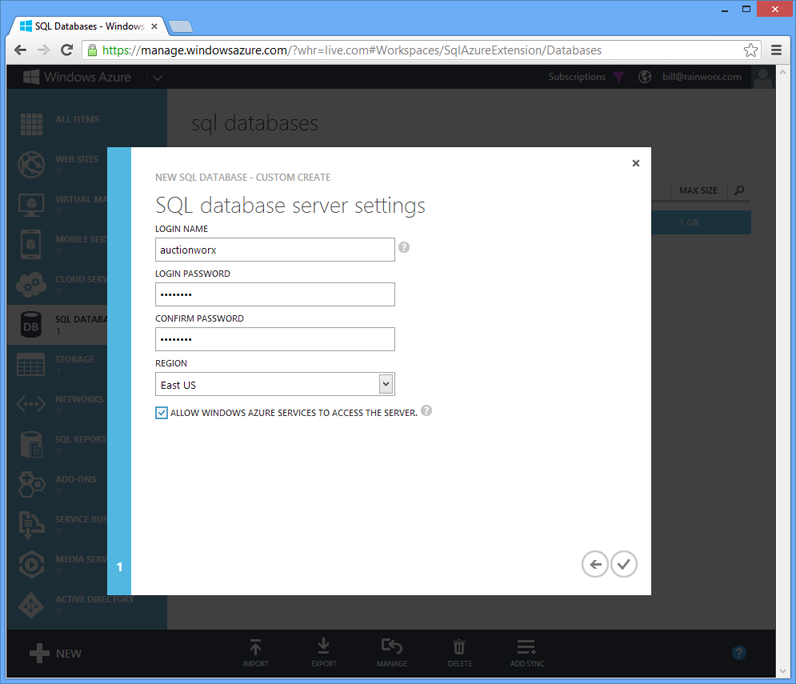Toggle Allow Windows Azure Services checkbox
796x684 pixels.
[x=161, y=413]
